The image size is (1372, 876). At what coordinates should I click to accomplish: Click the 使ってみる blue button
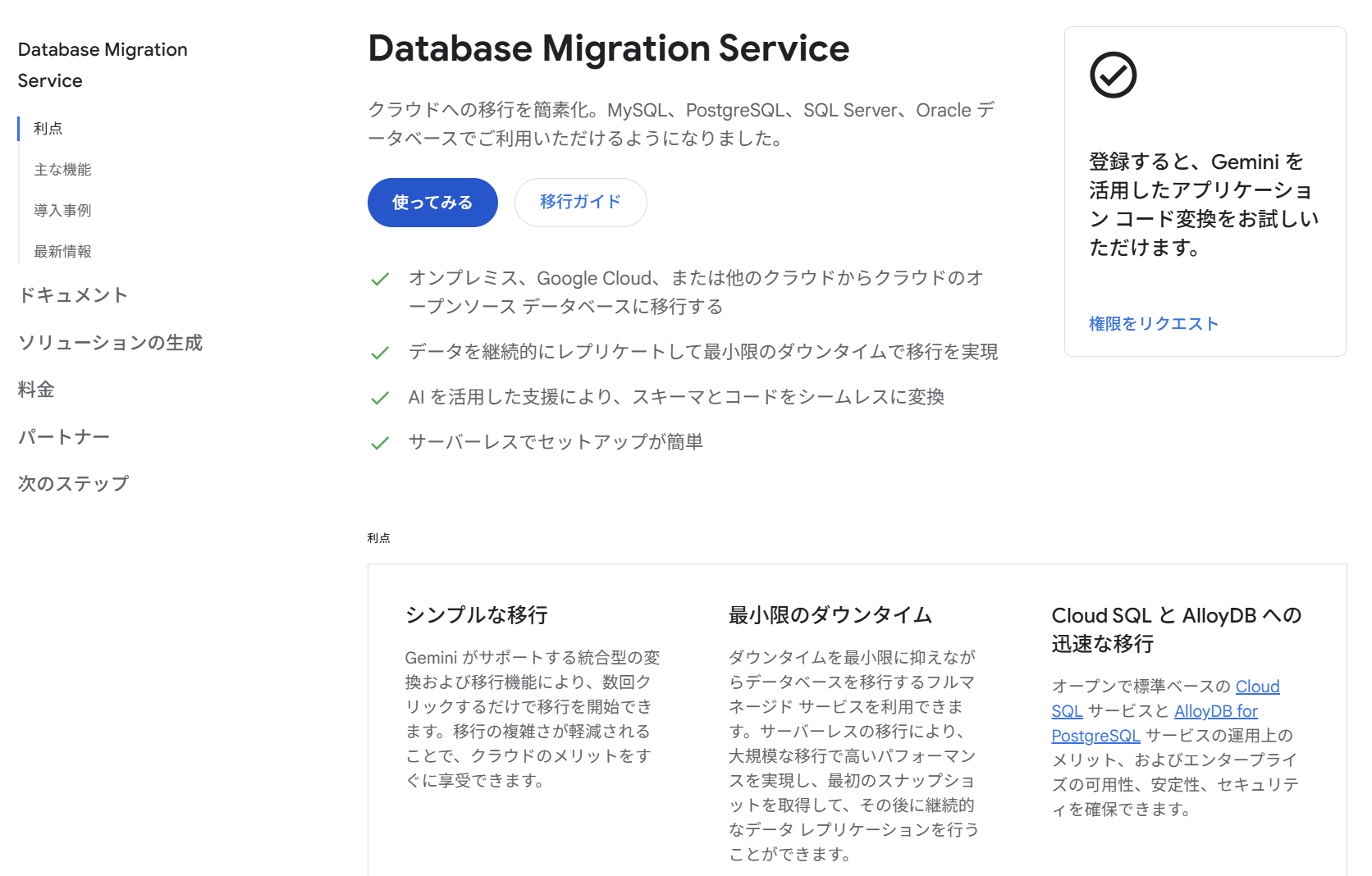click(x=432, y=203)
